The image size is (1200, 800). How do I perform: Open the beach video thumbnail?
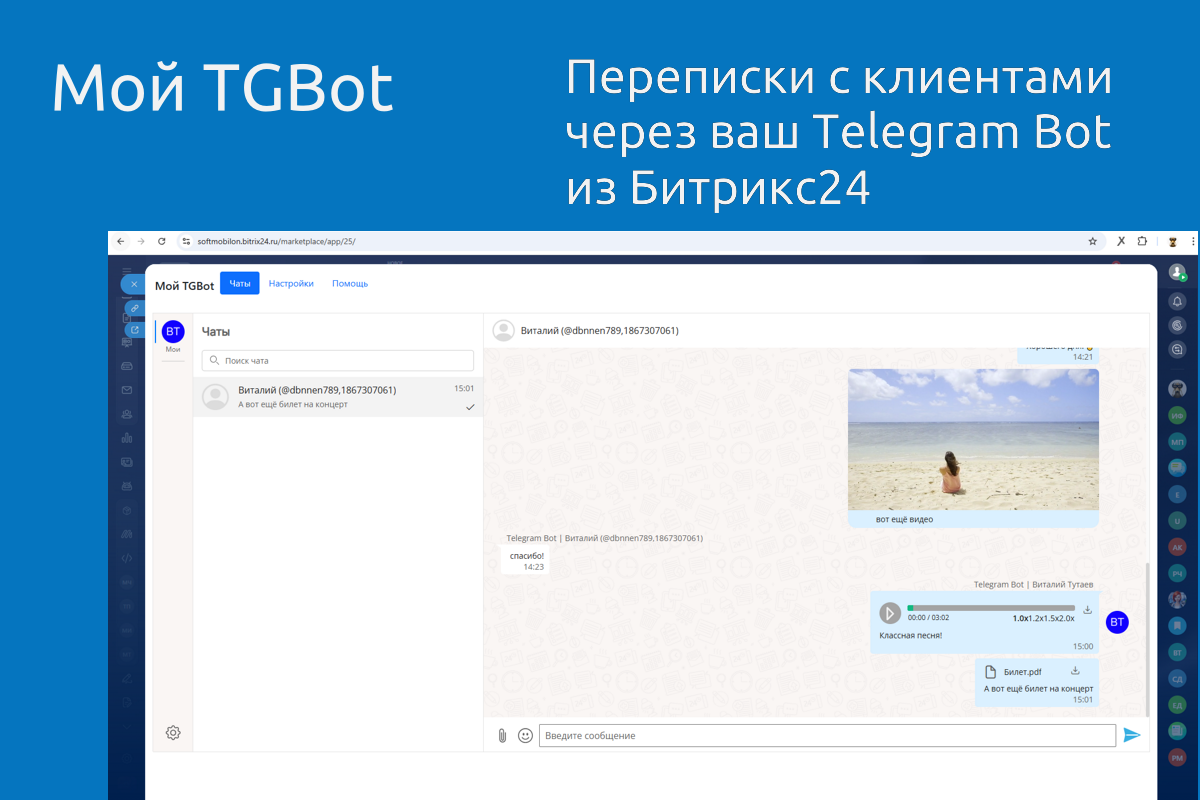coord(973,440)
